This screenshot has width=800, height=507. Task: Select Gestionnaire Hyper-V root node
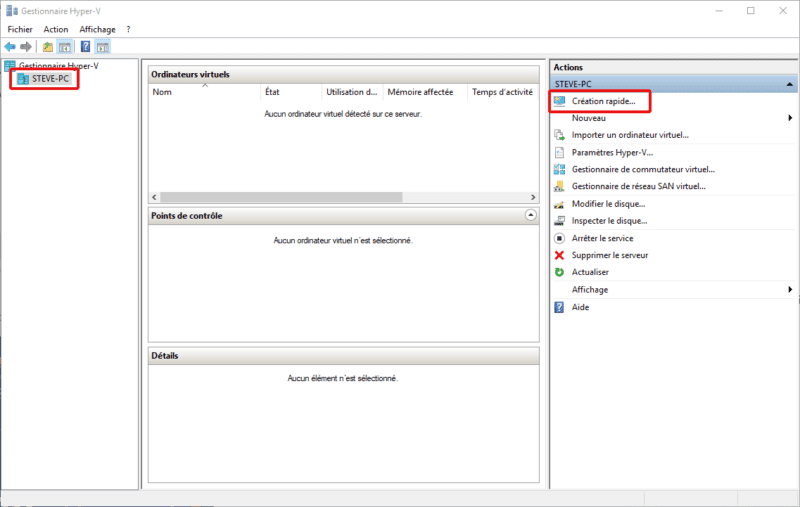(x=59, y=66)
